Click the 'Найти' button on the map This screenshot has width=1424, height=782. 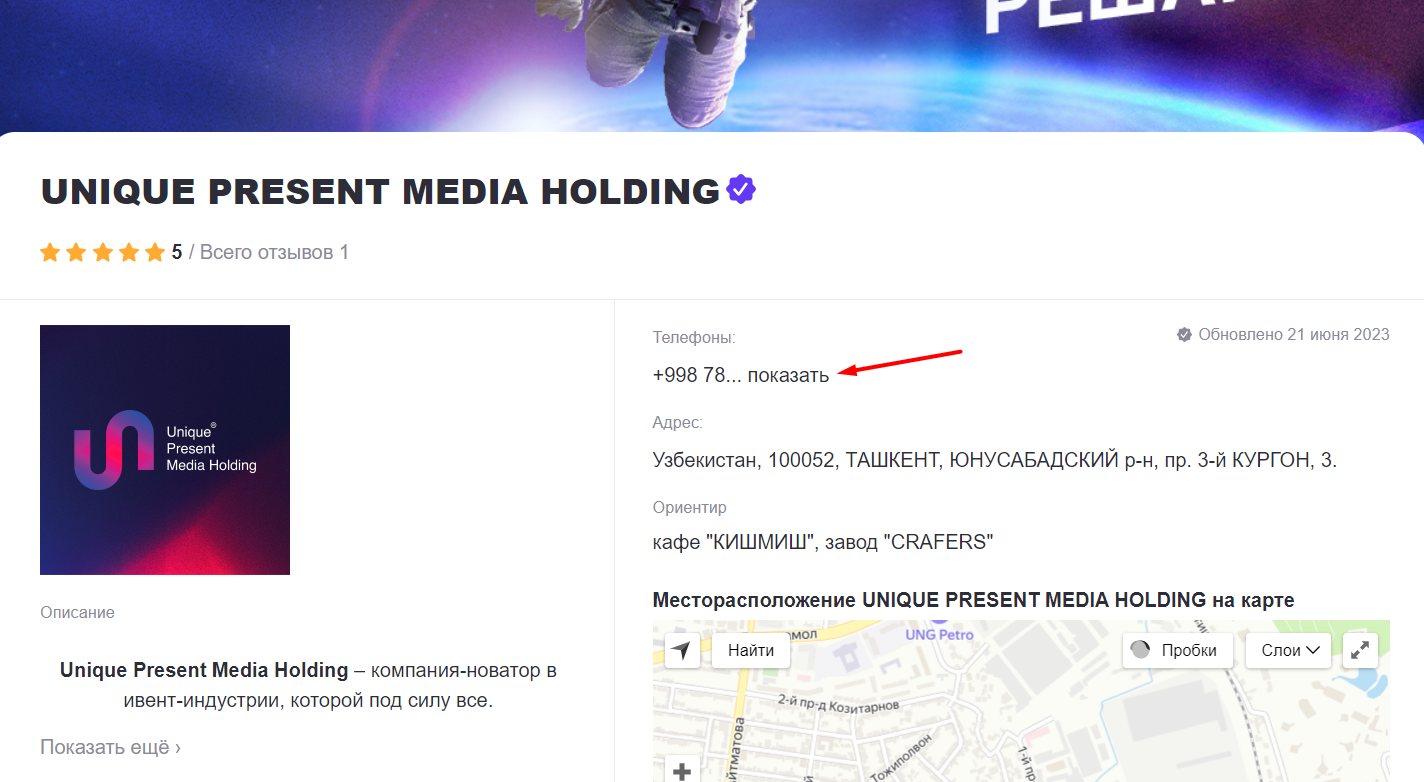click(751, 650)
